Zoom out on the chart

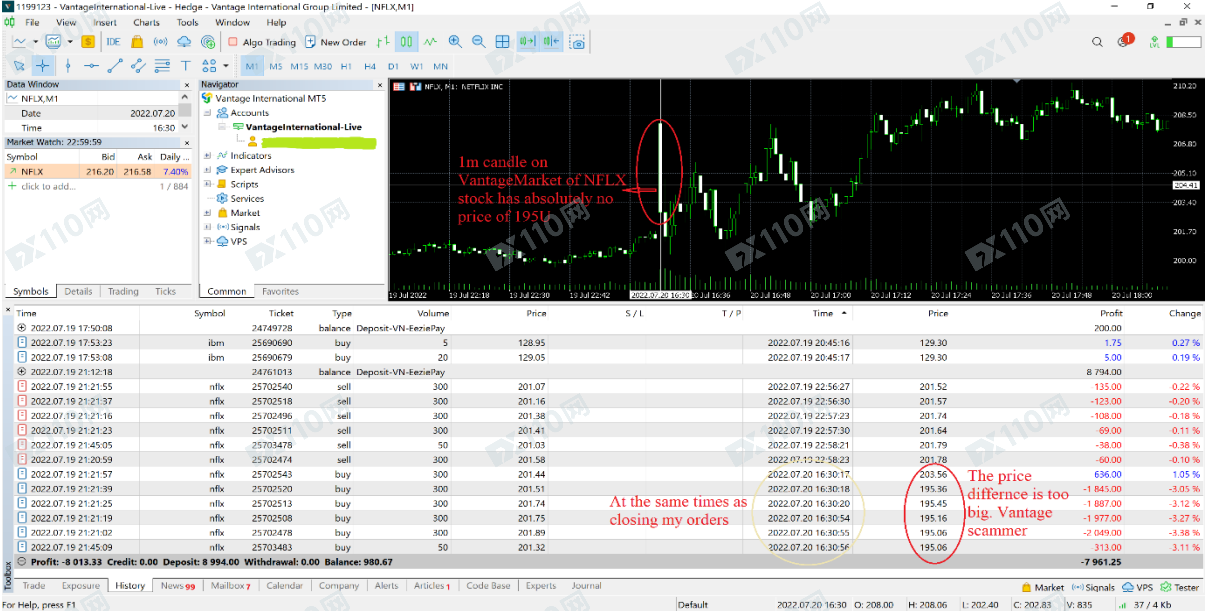click(x=478, y=42)
